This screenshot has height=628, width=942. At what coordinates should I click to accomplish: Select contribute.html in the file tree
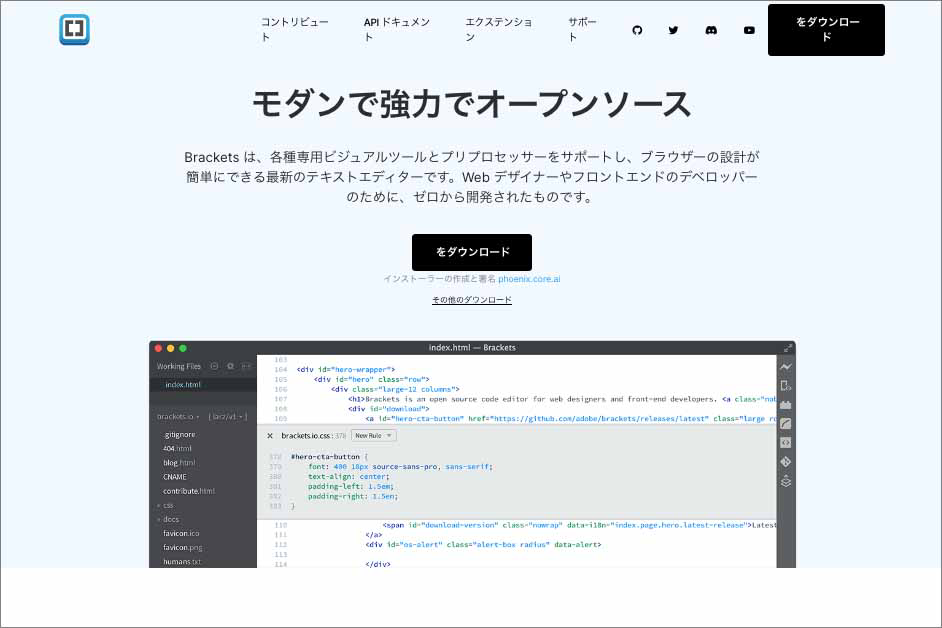[x=189, y=491]
